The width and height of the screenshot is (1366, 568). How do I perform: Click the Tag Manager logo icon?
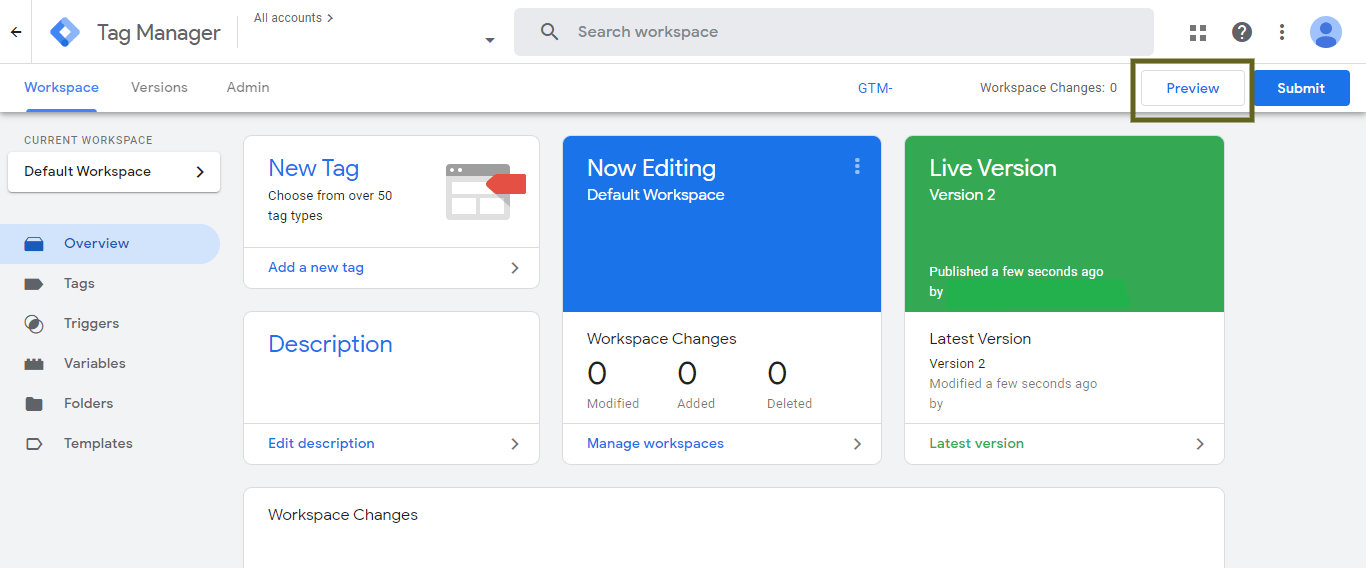[65, 32]
